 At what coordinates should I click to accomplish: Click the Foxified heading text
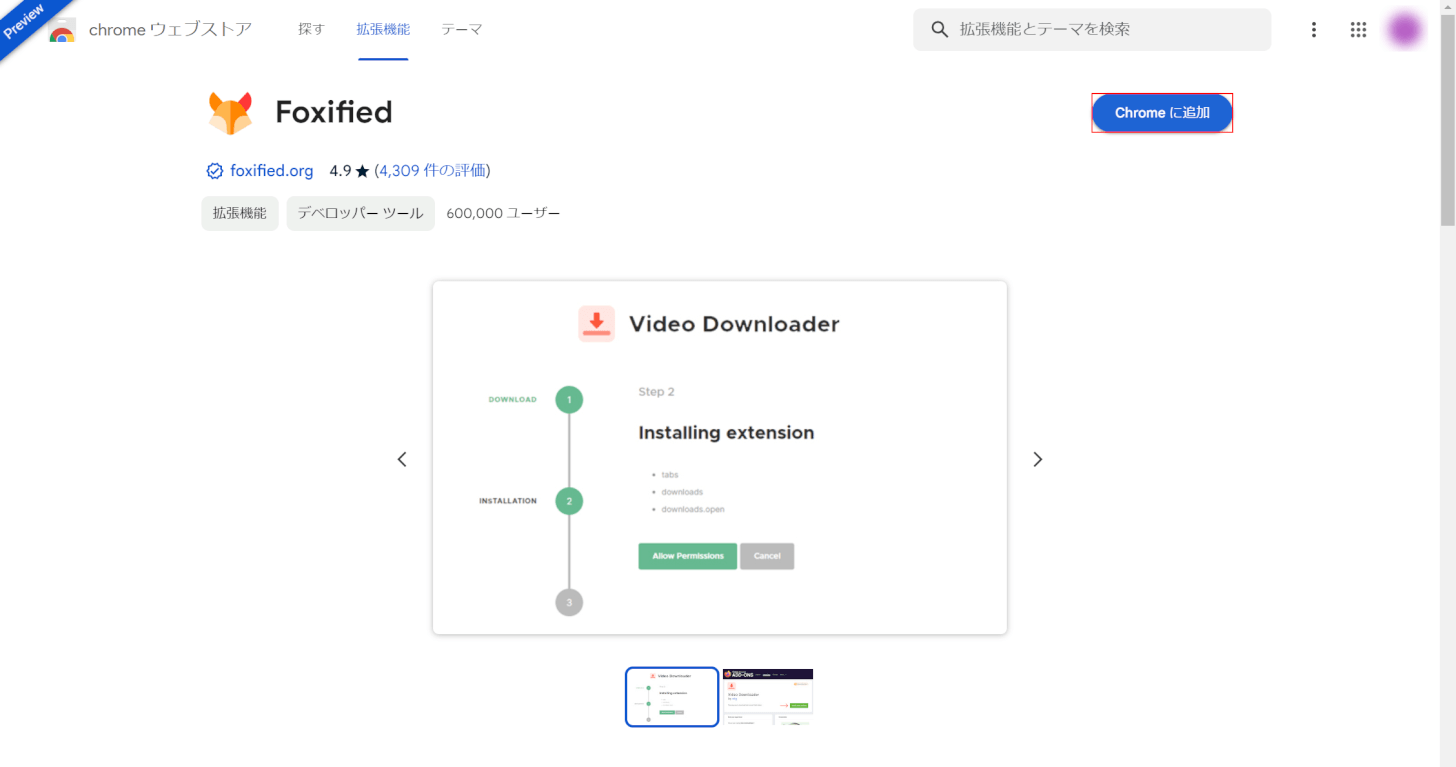pyautogui.click(x=334, y=112)
